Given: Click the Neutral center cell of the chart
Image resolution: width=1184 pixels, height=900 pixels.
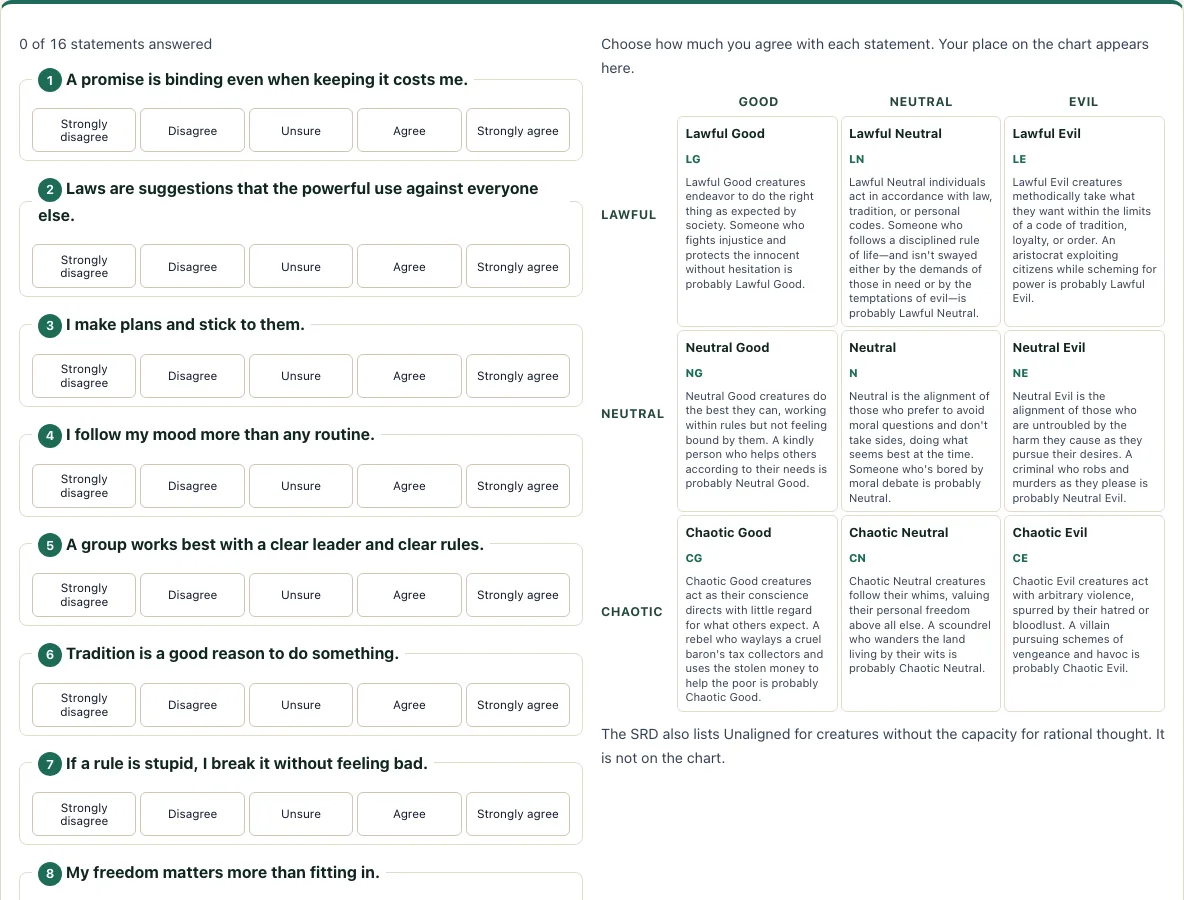Looking at the screenshot, I should pyautogui.click(x=920, y=421).
